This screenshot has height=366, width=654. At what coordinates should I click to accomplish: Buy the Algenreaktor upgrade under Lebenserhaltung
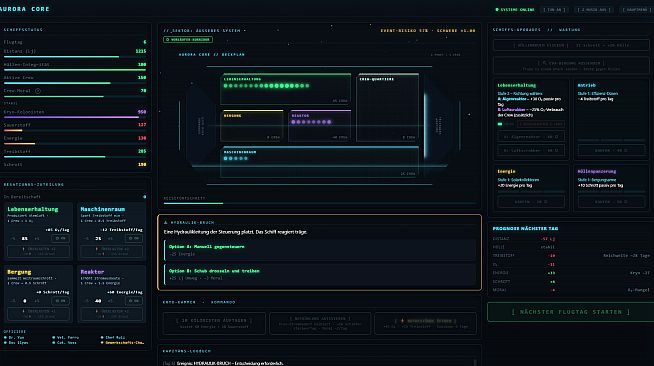pos(531,137)
